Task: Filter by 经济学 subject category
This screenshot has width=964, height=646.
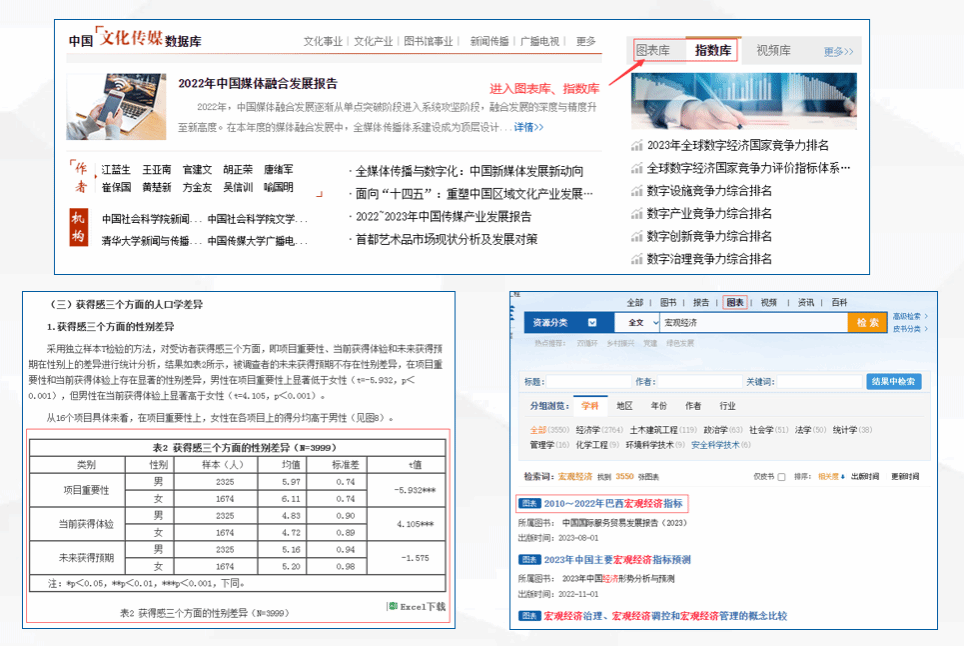Action: pos(587,430)
